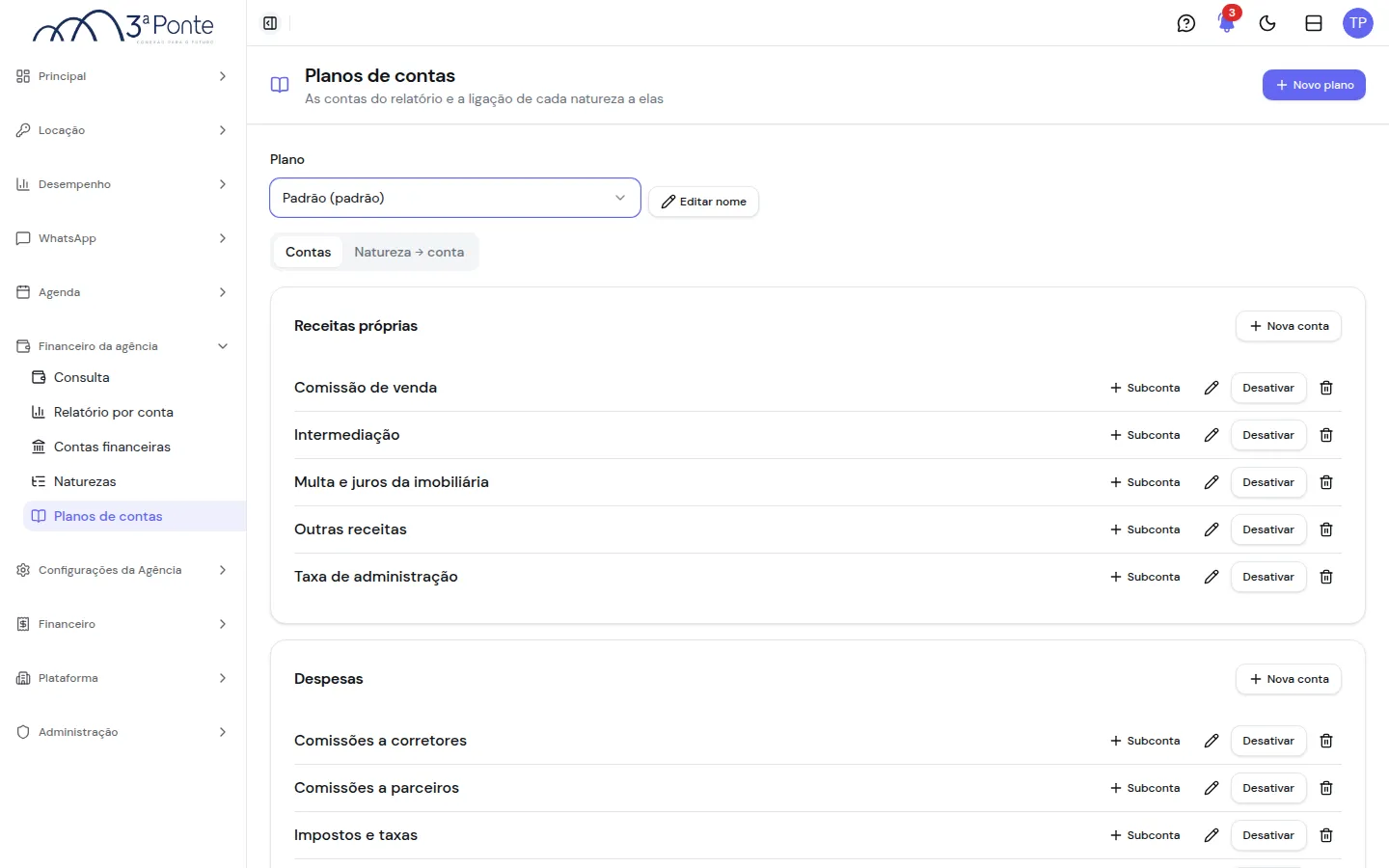
Task: Expand Configurações da Agência section
Action: [123, 570]
